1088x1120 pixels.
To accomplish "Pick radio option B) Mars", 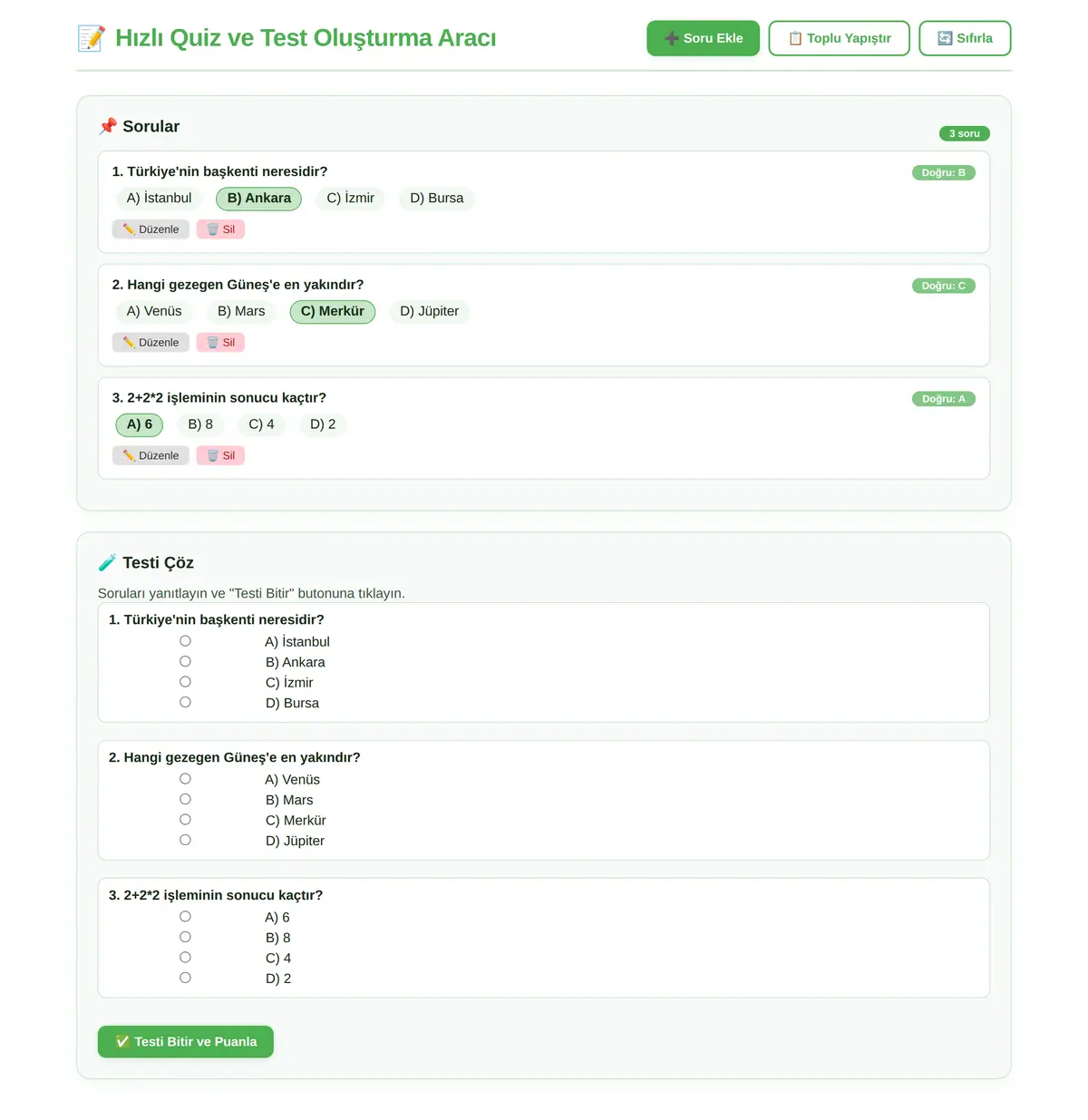I will (x=185, y=800).
